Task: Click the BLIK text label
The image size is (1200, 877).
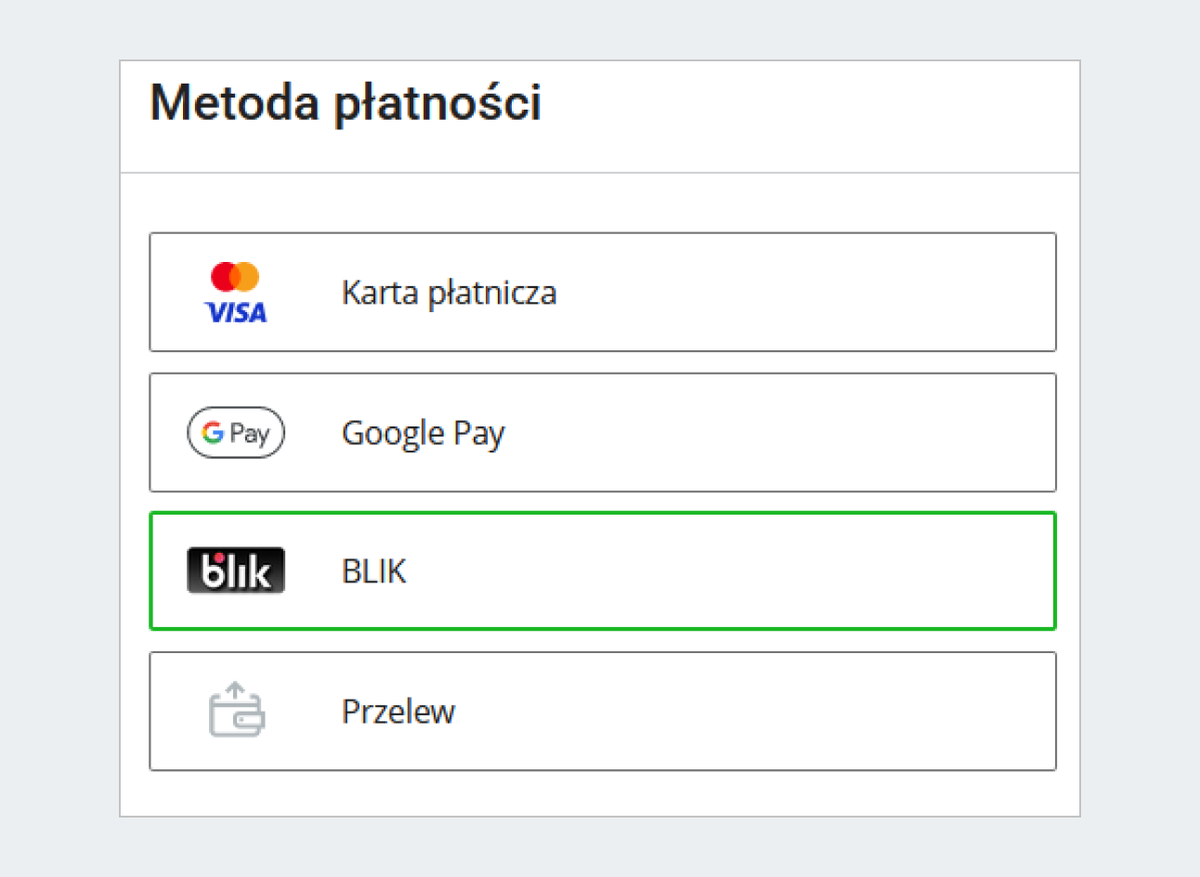Action: coord(373,571)
